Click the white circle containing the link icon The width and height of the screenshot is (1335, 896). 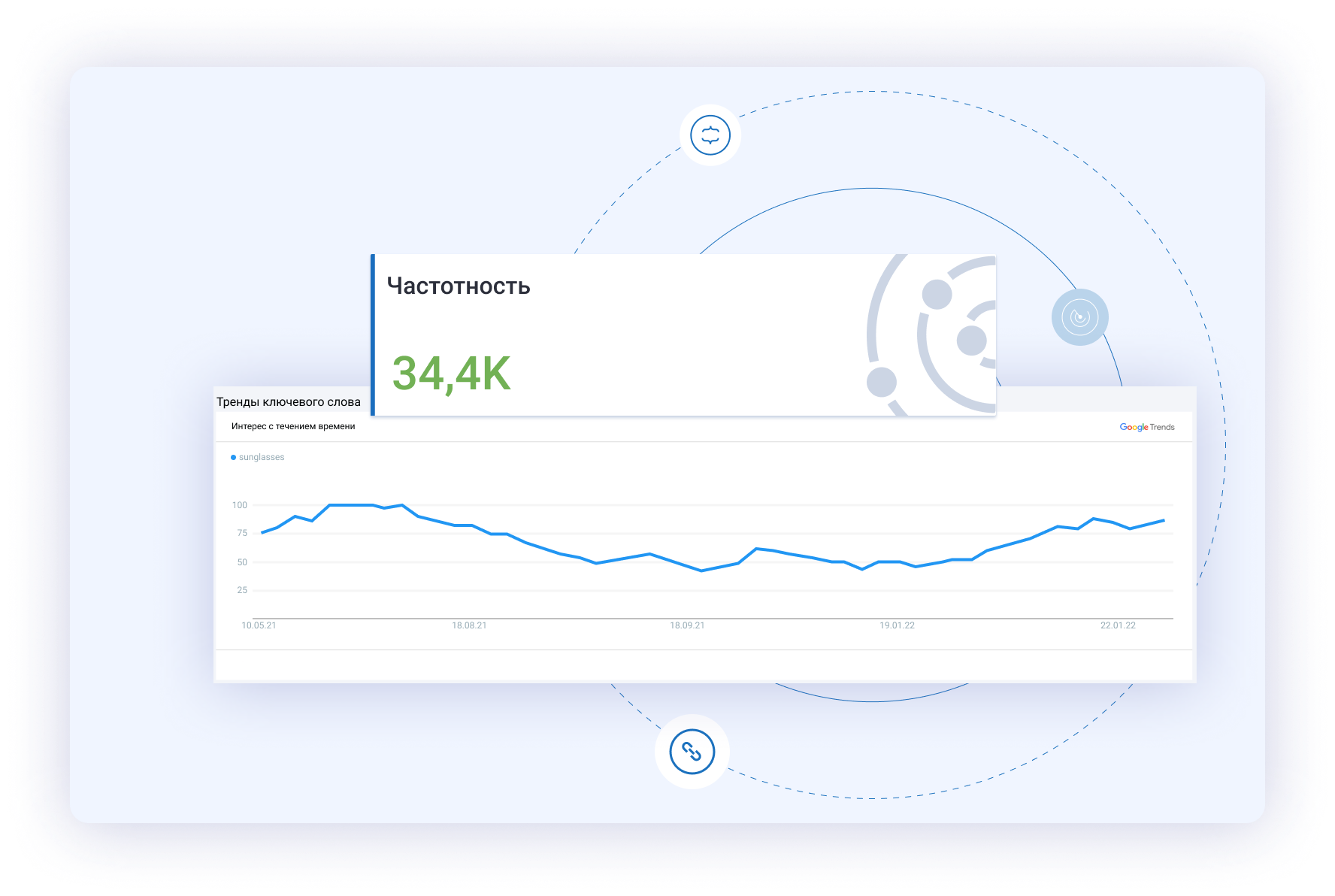tap(693, 752)
